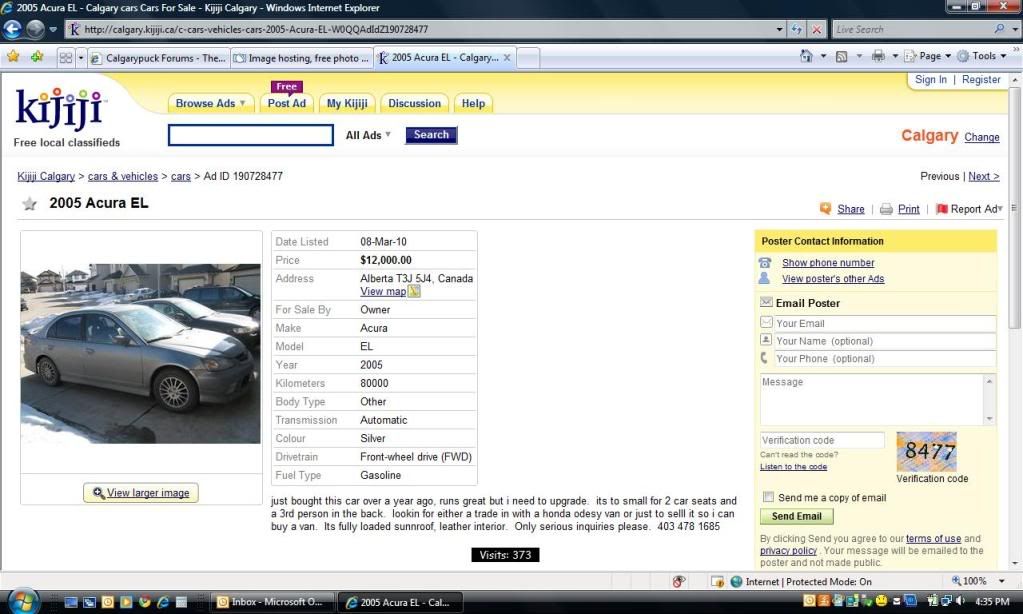This screenshot has height=614, width=1023.
Task: Star this 2005 Acura EL ad
Action: point(30,204)
